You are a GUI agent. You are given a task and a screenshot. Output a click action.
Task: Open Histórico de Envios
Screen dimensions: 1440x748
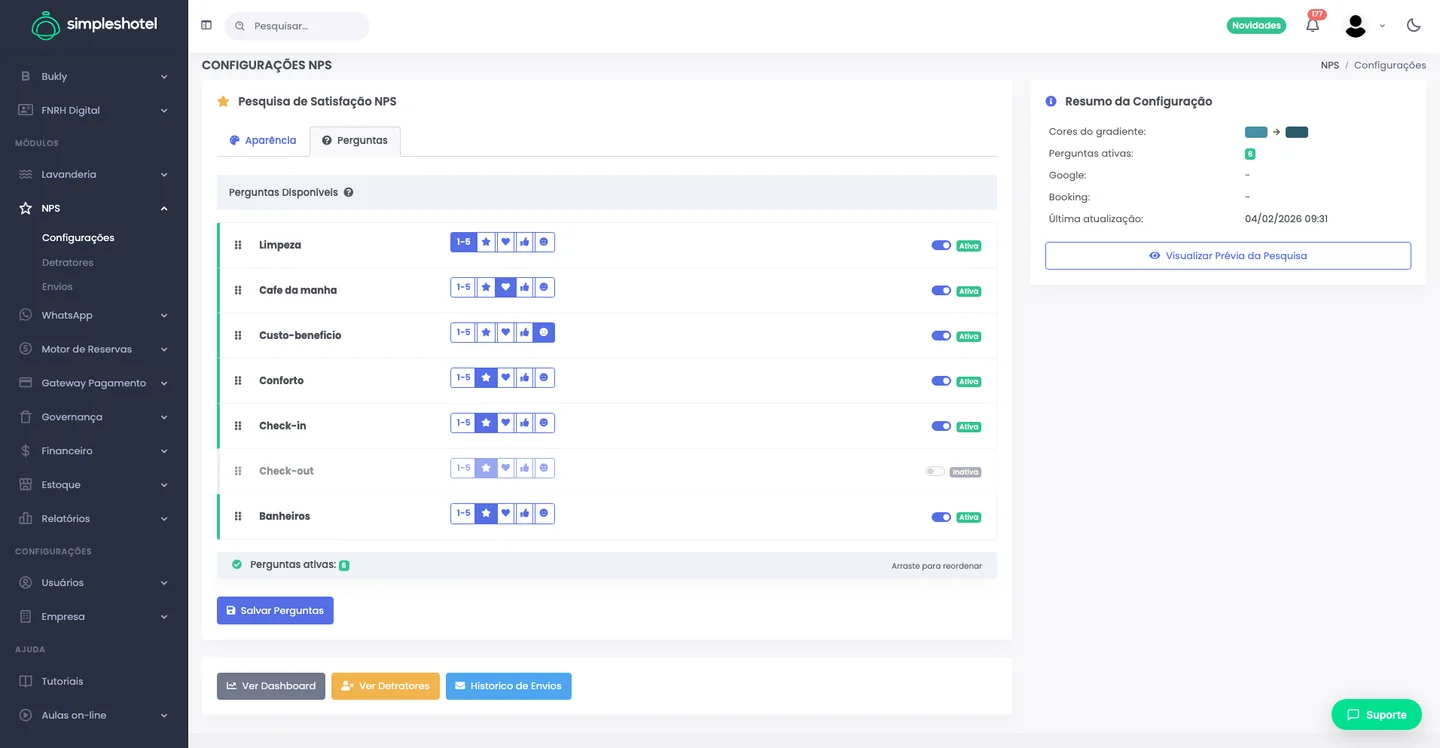[508, 686]
